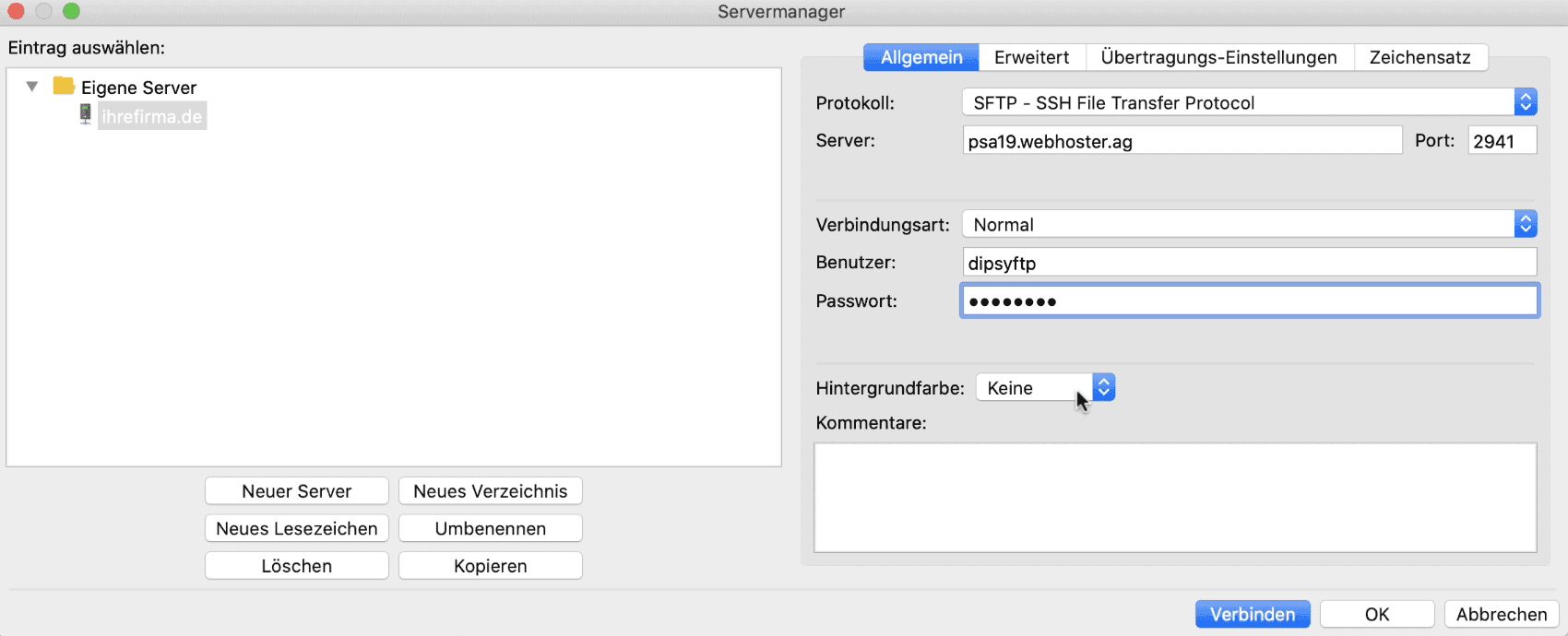The image size is (1568, 636).
Task: Open the Übertragungs-Einstellungen tab
Action: click(x=1219, y=57)
